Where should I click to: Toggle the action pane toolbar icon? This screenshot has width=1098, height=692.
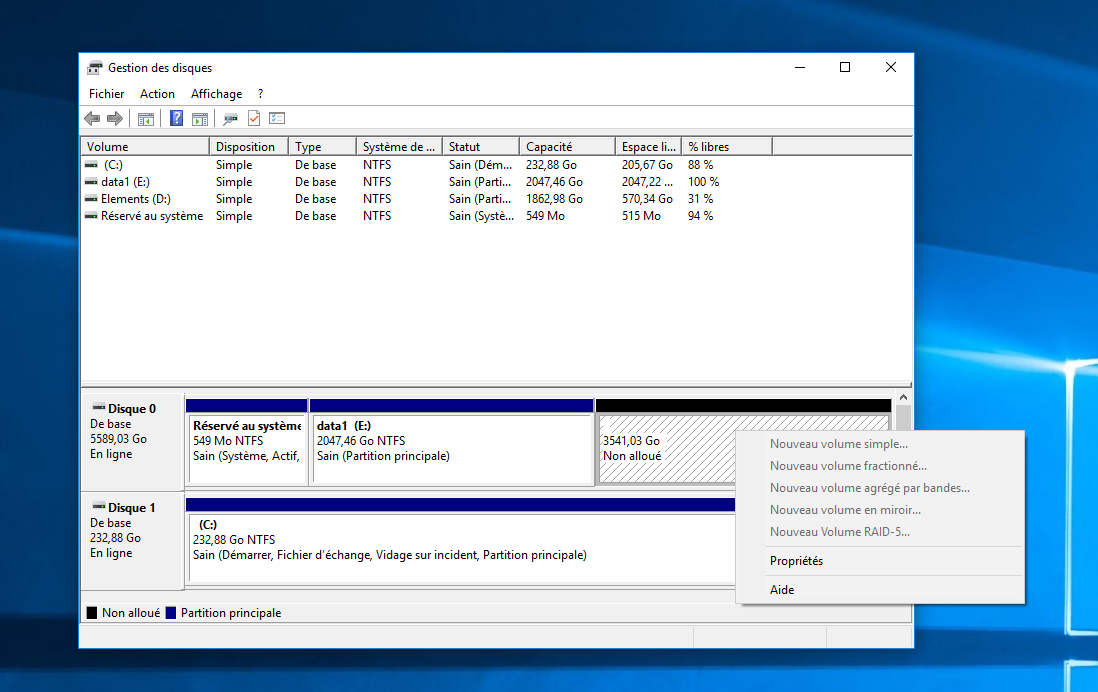(200, 119)
